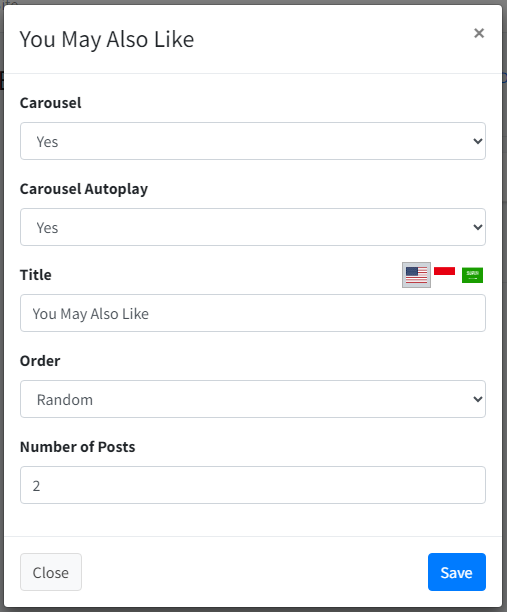Click into the Number of Posts field
Viewport: 507px width, 612px height.
pyautogui.click(x=253, y=485)
